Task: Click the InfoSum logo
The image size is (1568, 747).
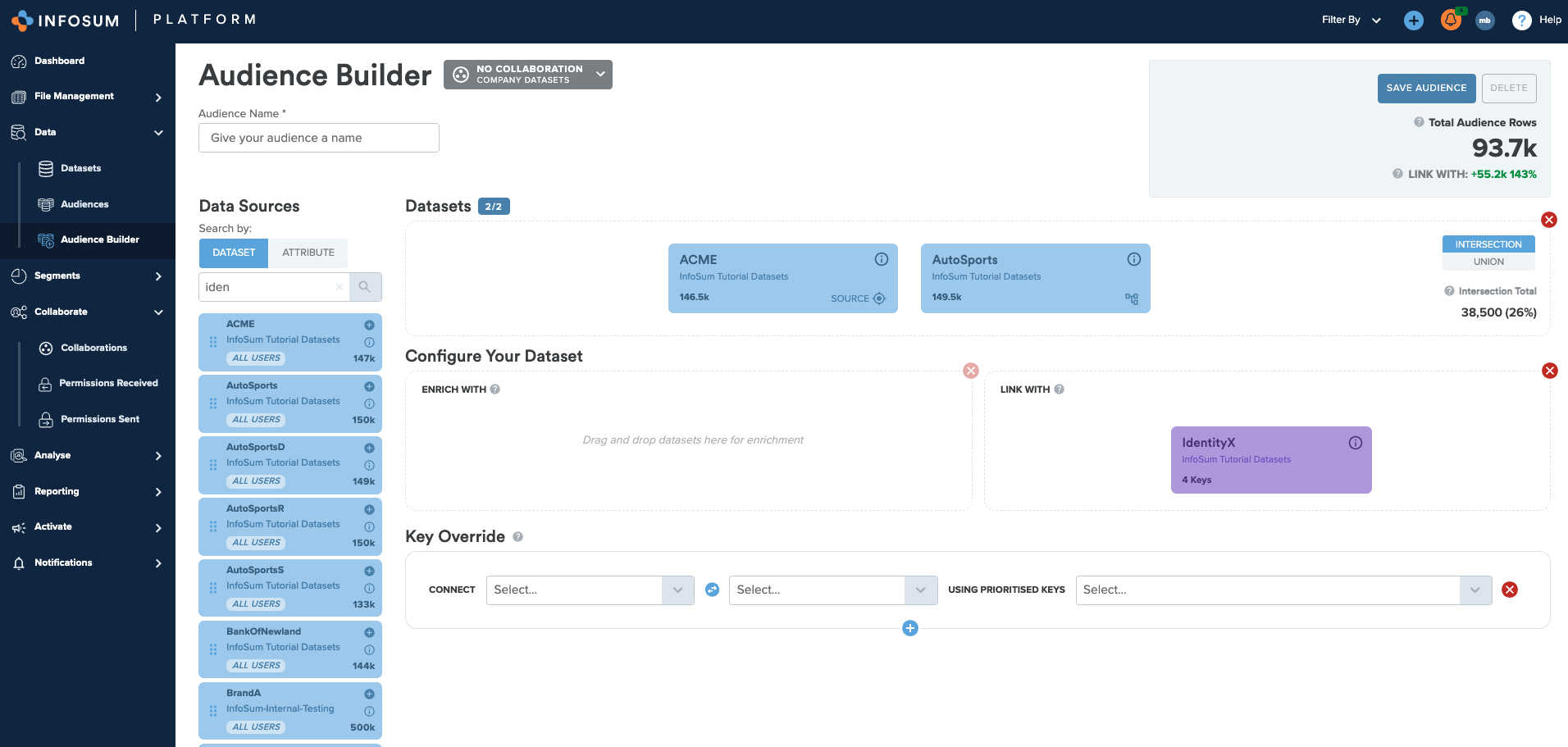Action: pos(66,20)
